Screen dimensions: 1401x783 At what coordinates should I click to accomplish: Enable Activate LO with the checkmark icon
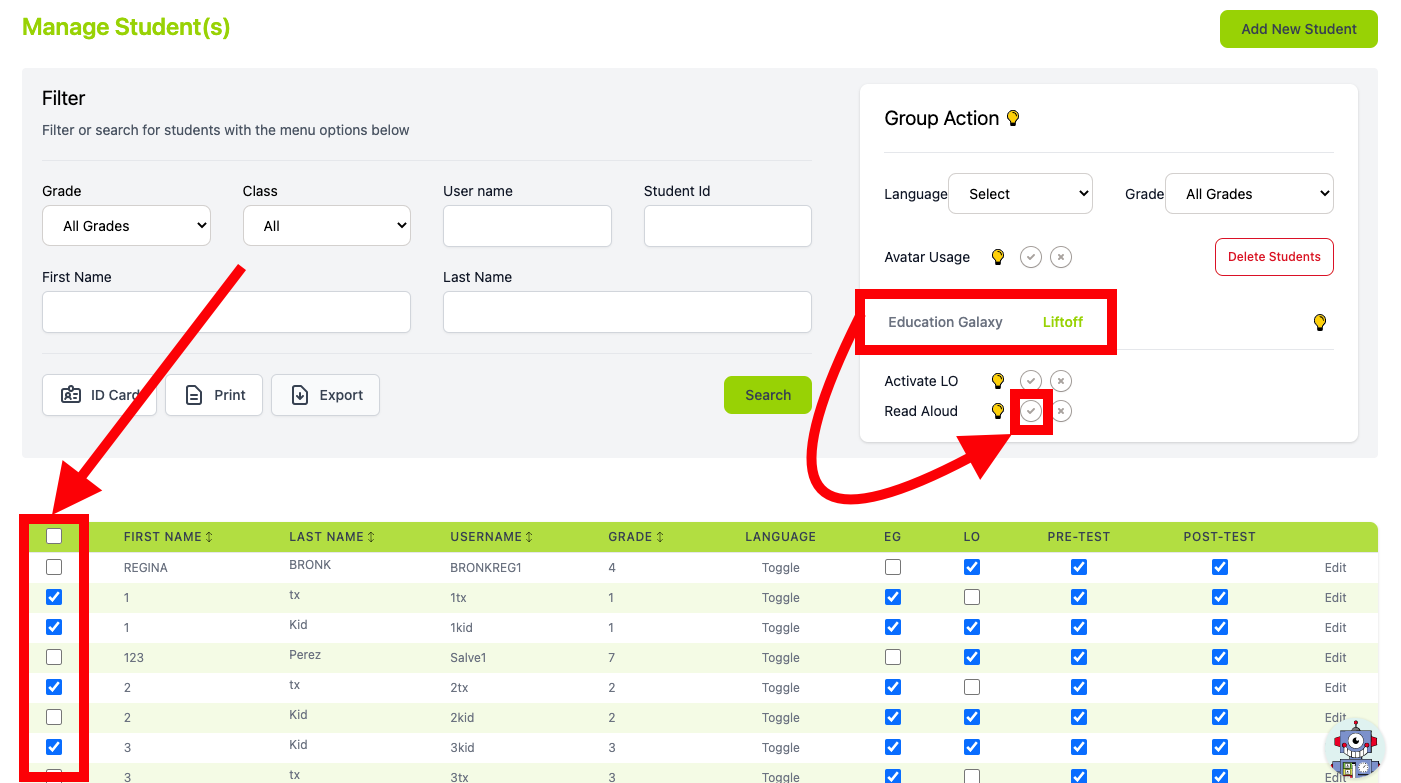[1031, 381]
